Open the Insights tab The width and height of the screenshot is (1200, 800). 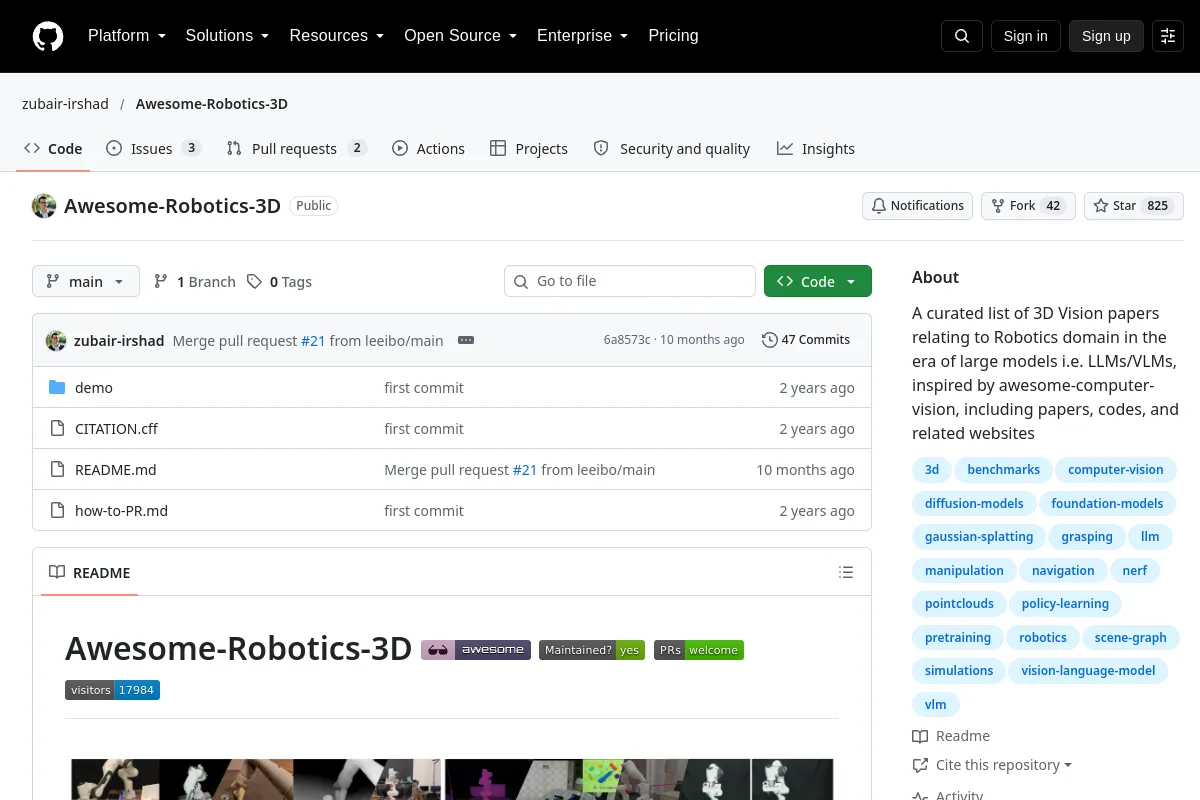(816, 149)
